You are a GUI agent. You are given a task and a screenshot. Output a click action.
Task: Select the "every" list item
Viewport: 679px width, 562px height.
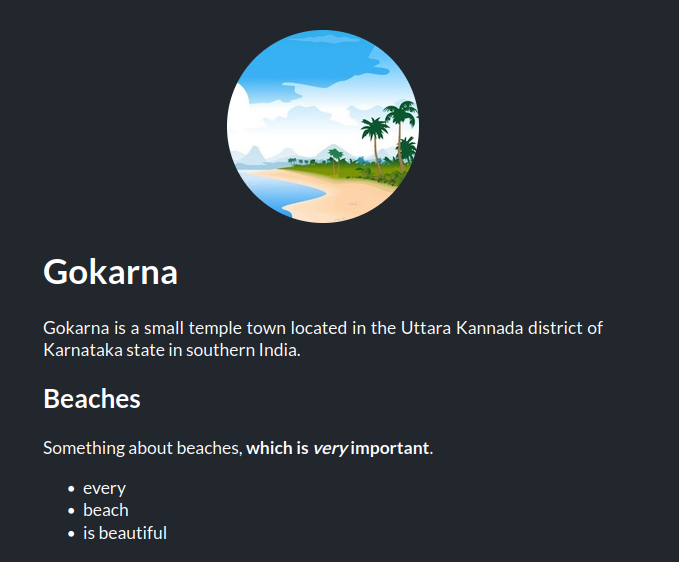click(104, 488)
